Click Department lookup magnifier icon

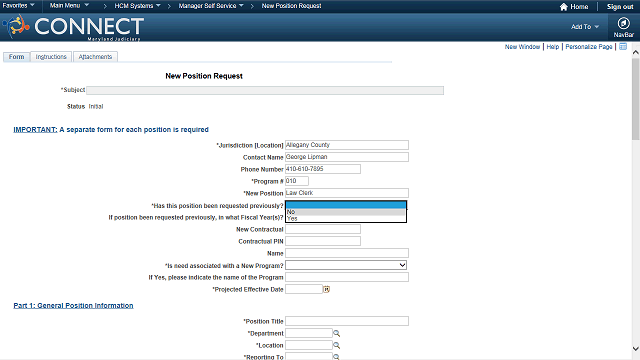click(x=336, y=333)
